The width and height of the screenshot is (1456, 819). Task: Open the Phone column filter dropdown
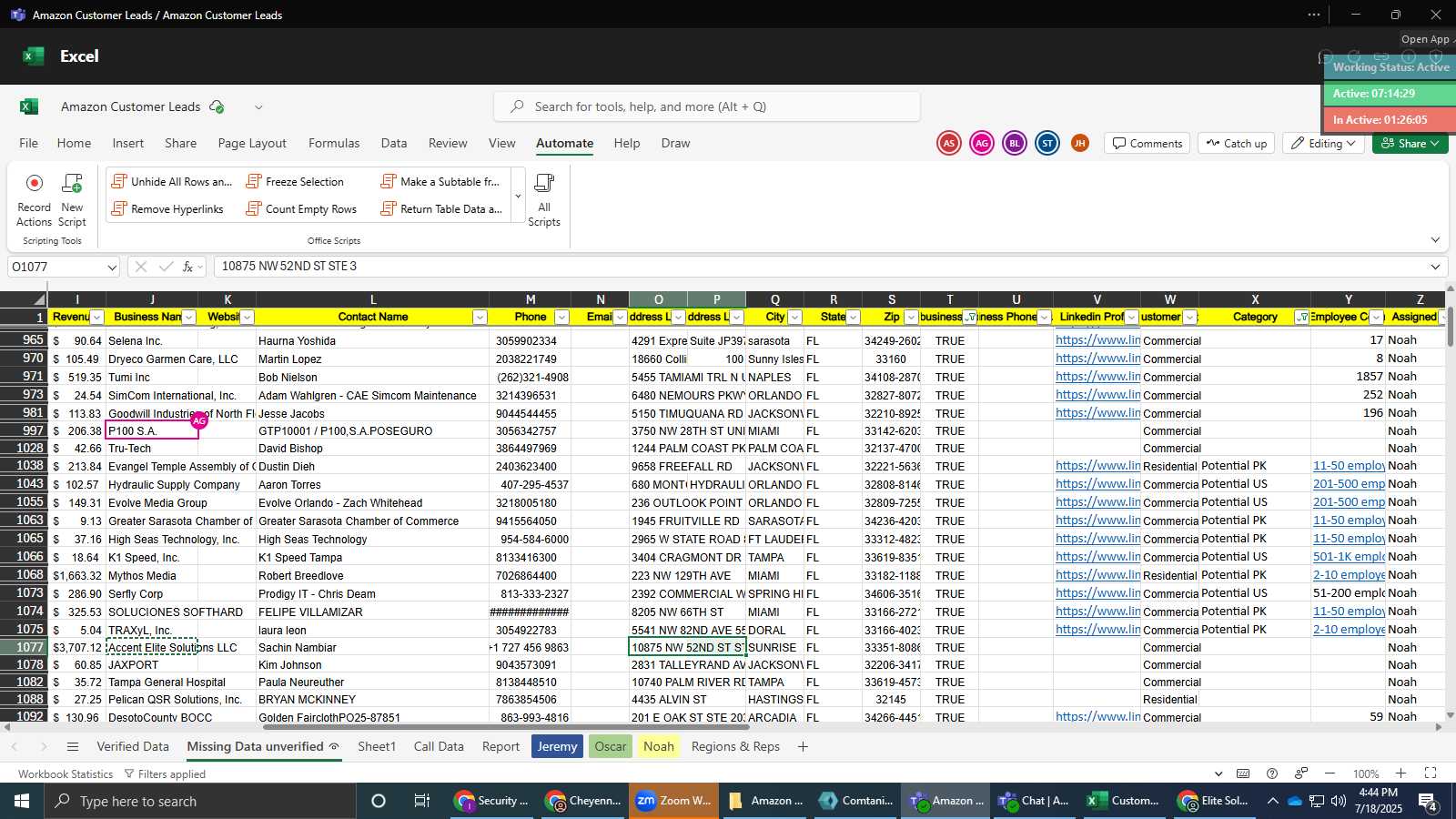(x=561, y=318)
